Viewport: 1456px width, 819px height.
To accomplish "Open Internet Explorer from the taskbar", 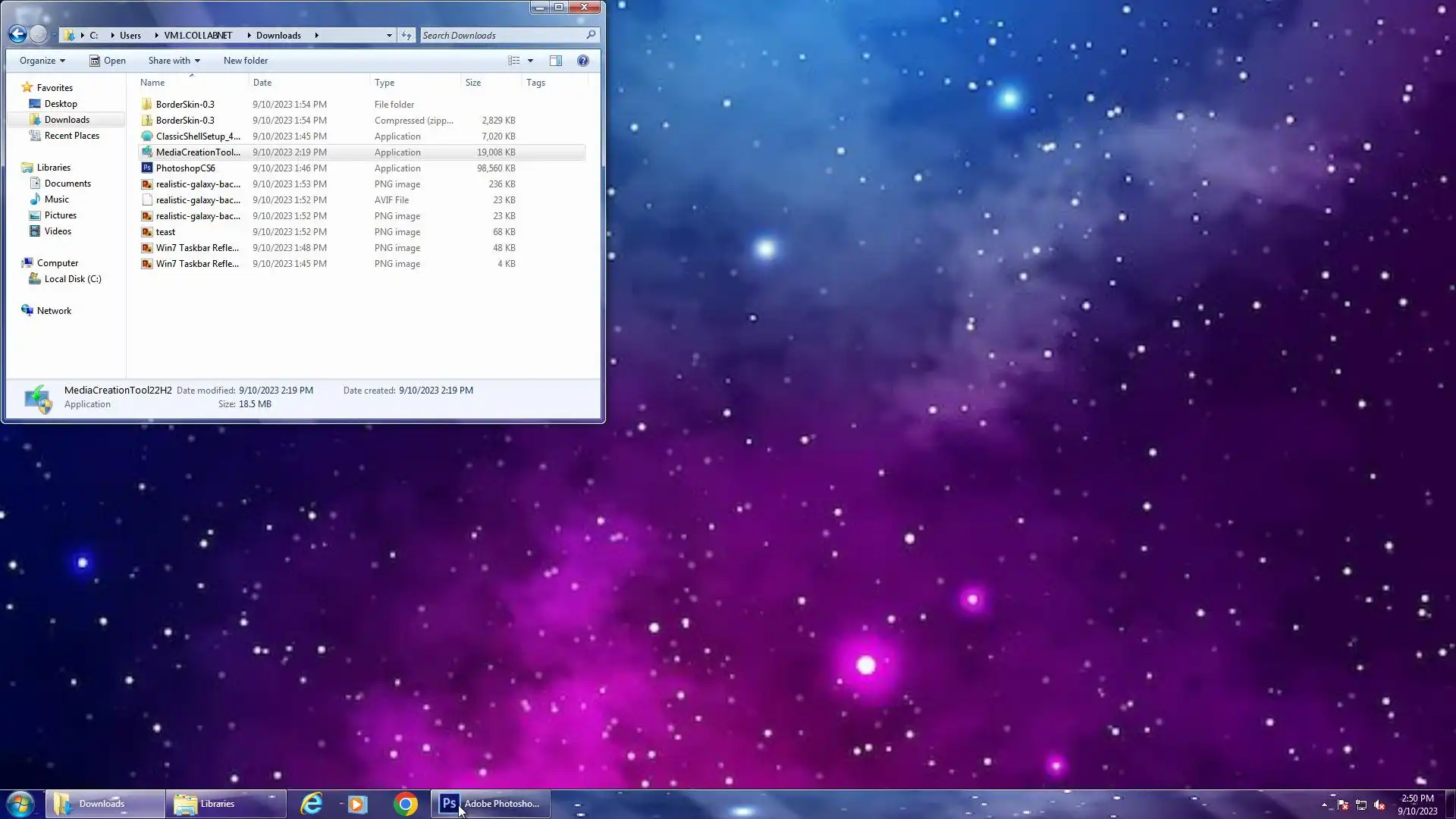I will click(311, 804).
